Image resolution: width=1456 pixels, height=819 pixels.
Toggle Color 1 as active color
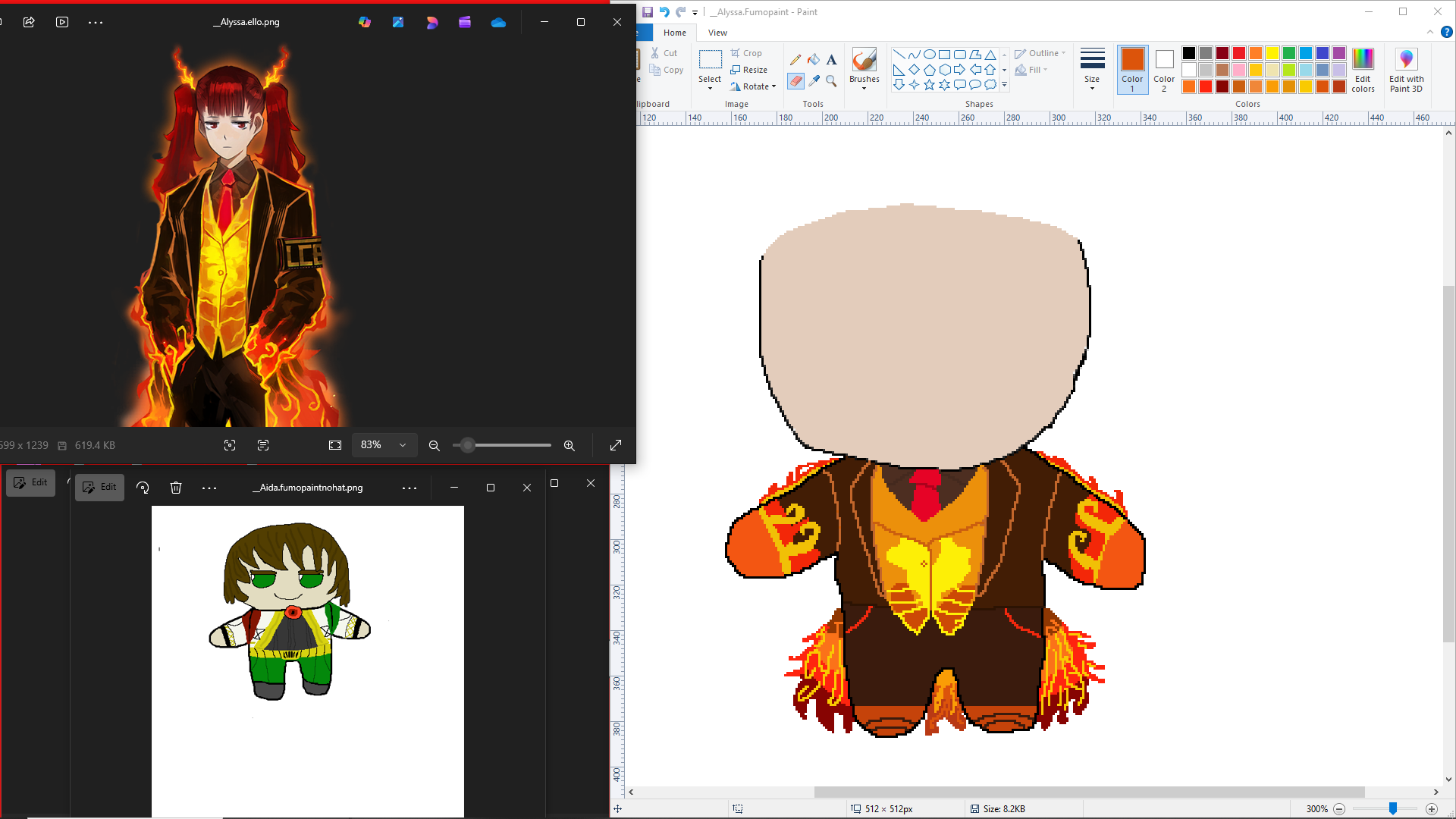[1131, 69]
